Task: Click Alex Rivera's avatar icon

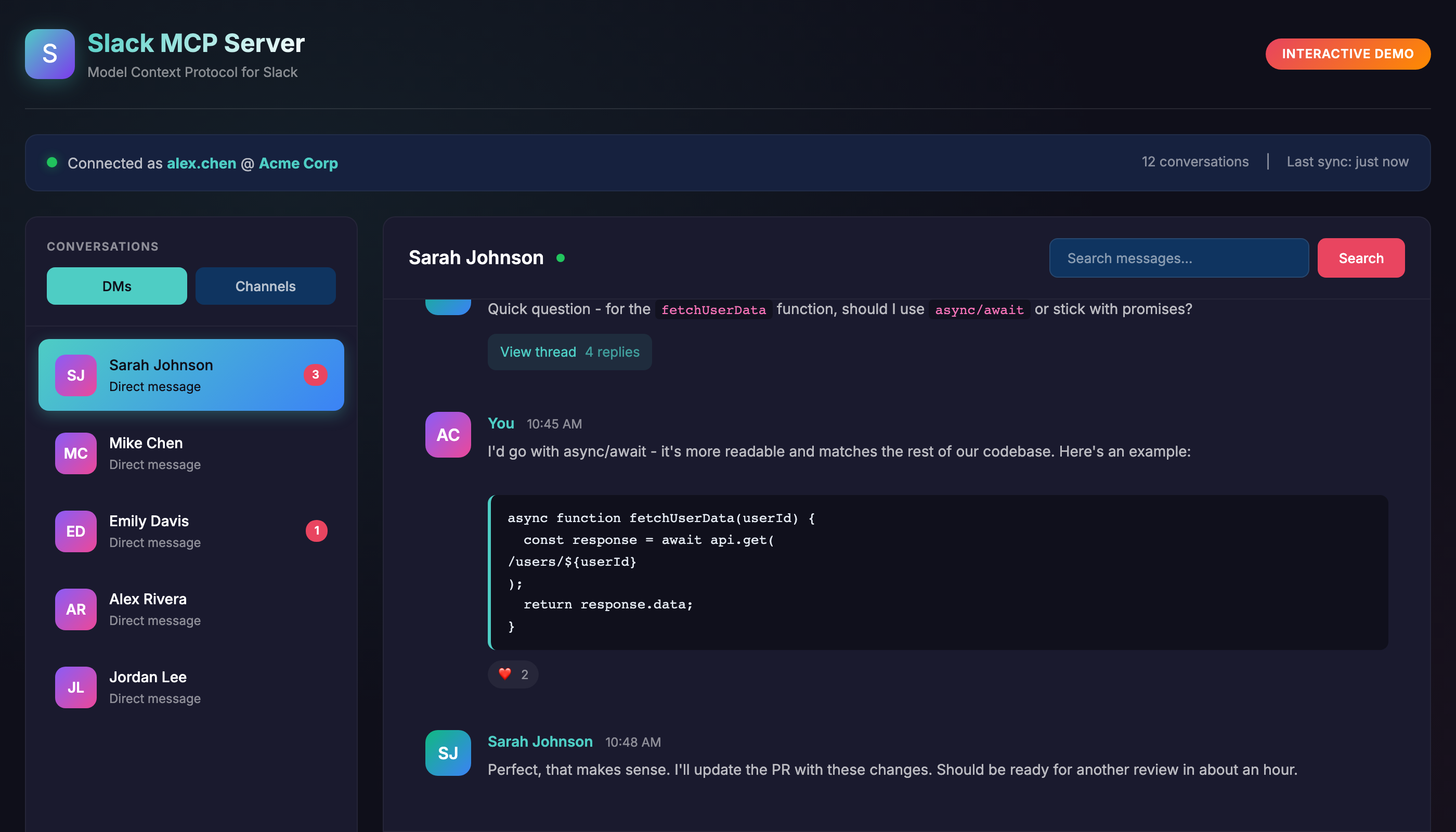Action: 75,609
